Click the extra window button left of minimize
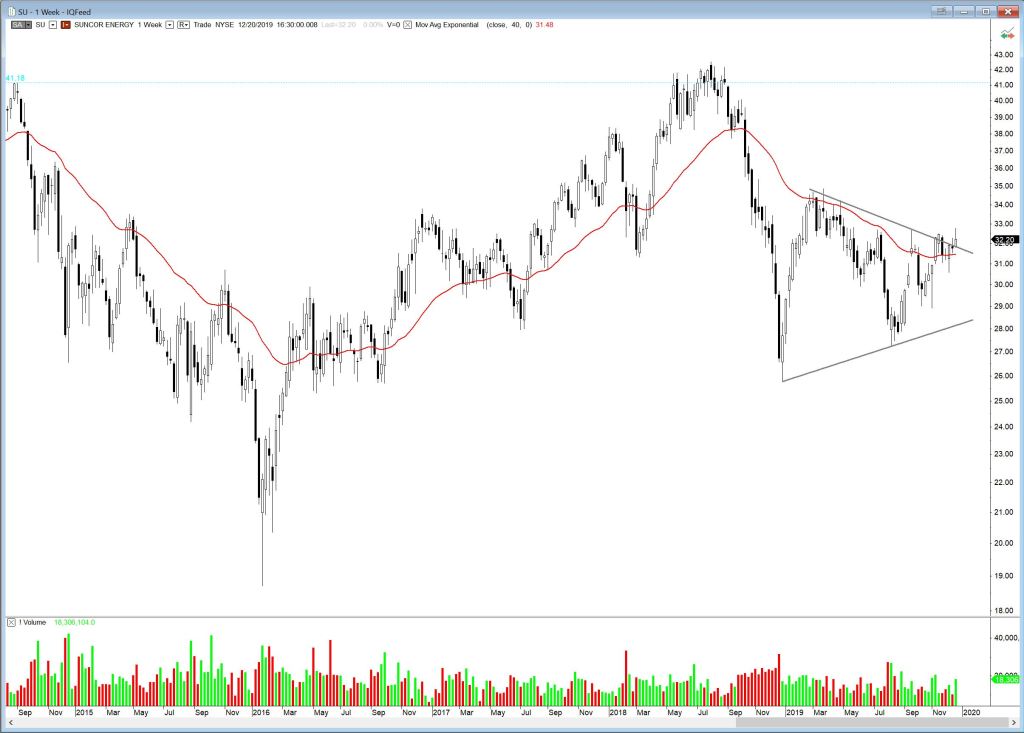The image size is (1024, 733). [940, 9]
